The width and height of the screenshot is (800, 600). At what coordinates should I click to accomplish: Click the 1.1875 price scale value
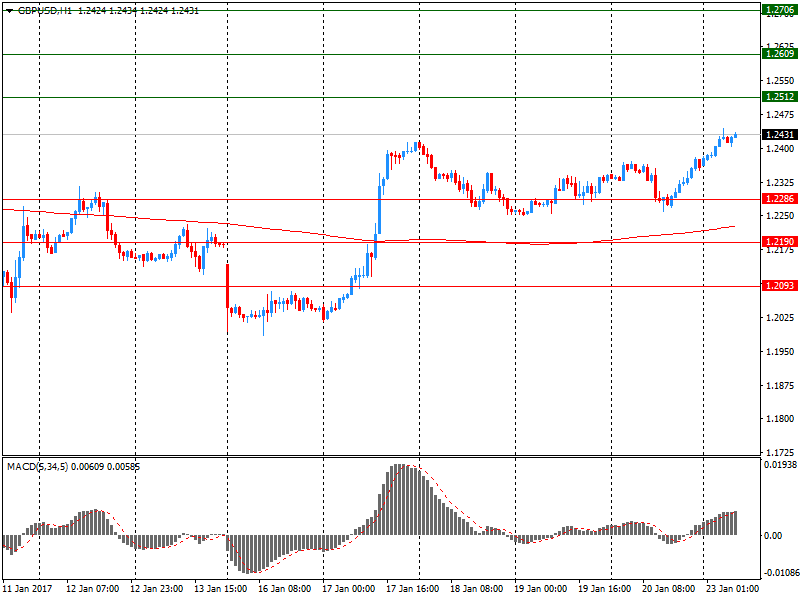coord(780,385)
